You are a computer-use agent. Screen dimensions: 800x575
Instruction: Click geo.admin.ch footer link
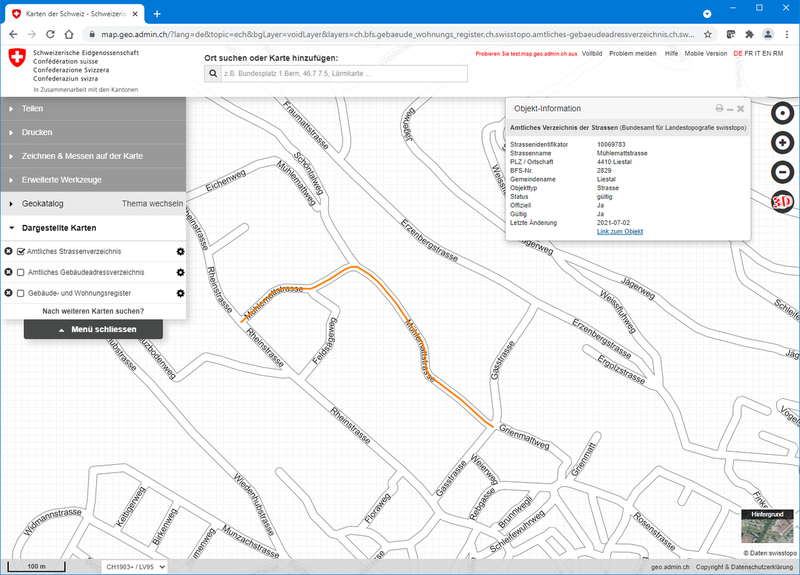coord(670,567)
